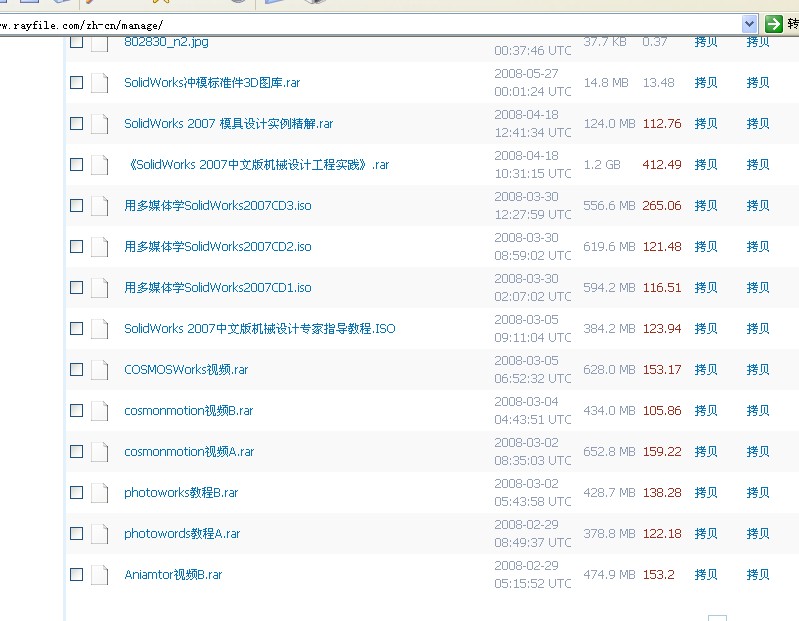Click the 2008-05-27 00:01:24 UTC date

pyautogui.click(x=532, y=83)
